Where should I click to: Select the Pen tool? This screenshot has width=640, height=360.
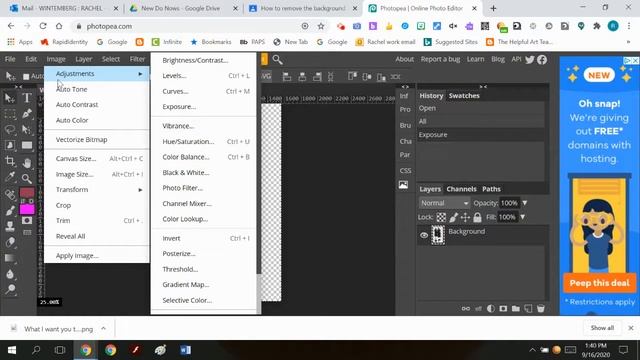click(27, 114)
